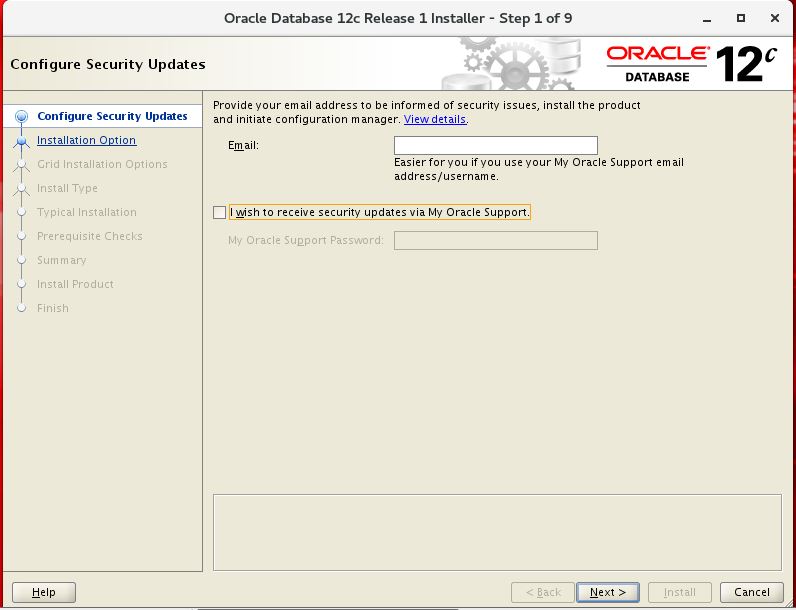Screen dimensions: 796x610
Task: Click the Email input field
Action: [495, 146]
